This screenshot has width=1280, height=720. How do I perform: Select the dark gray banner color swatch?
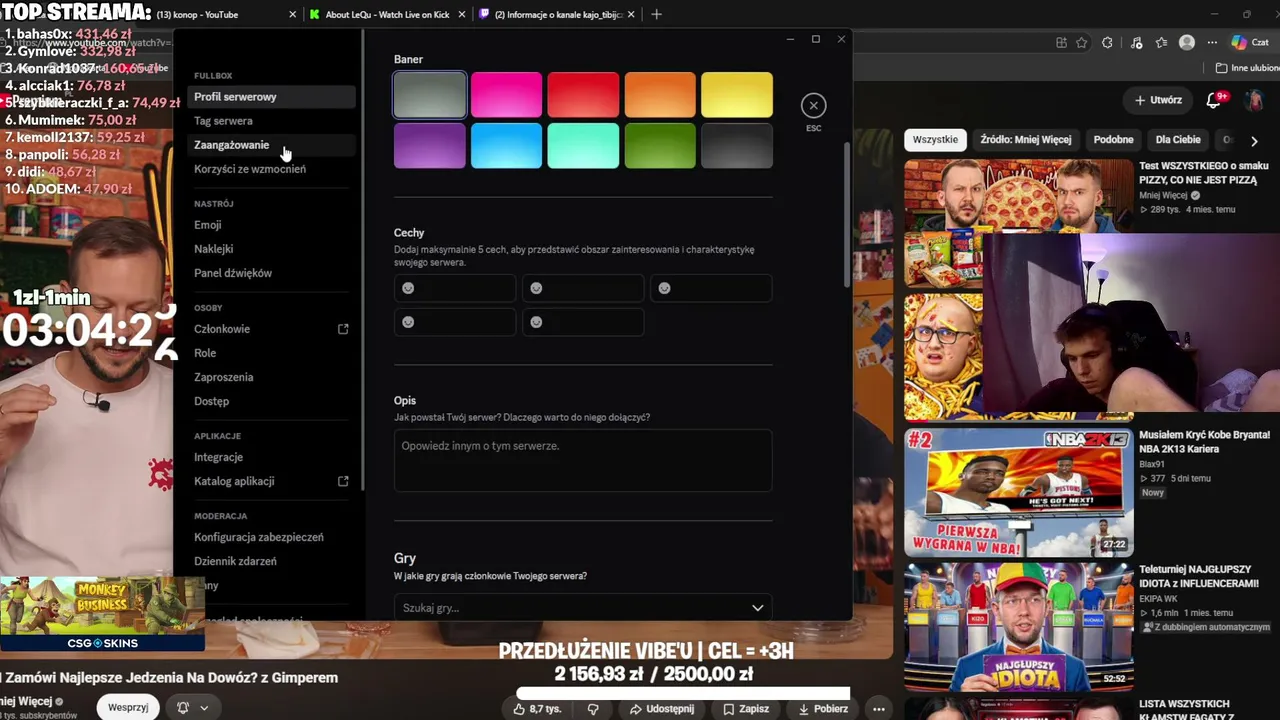tap(737, 146)
